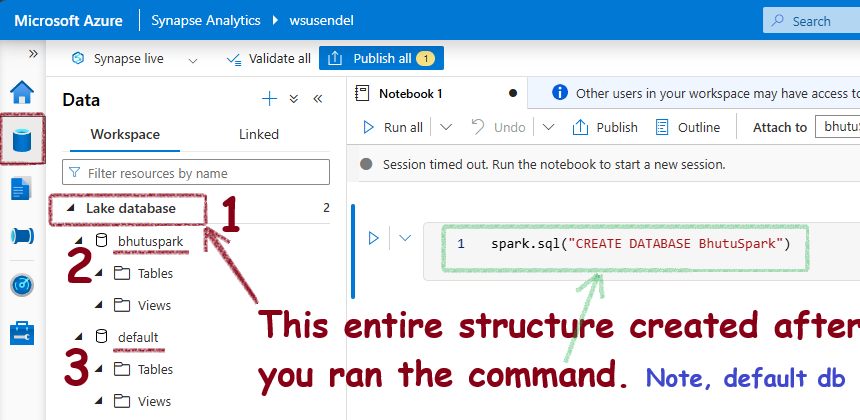Collapse the default database node arrow
Screen dimensions: 860x420
pyautogui.click(x=79, y=337)
